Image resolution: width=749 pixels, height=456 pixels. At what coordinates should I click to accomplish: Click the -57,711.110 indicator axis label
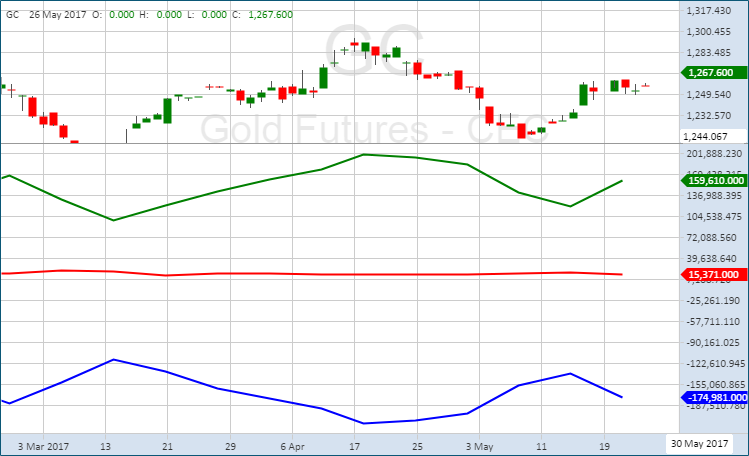[x=713, y=322]
